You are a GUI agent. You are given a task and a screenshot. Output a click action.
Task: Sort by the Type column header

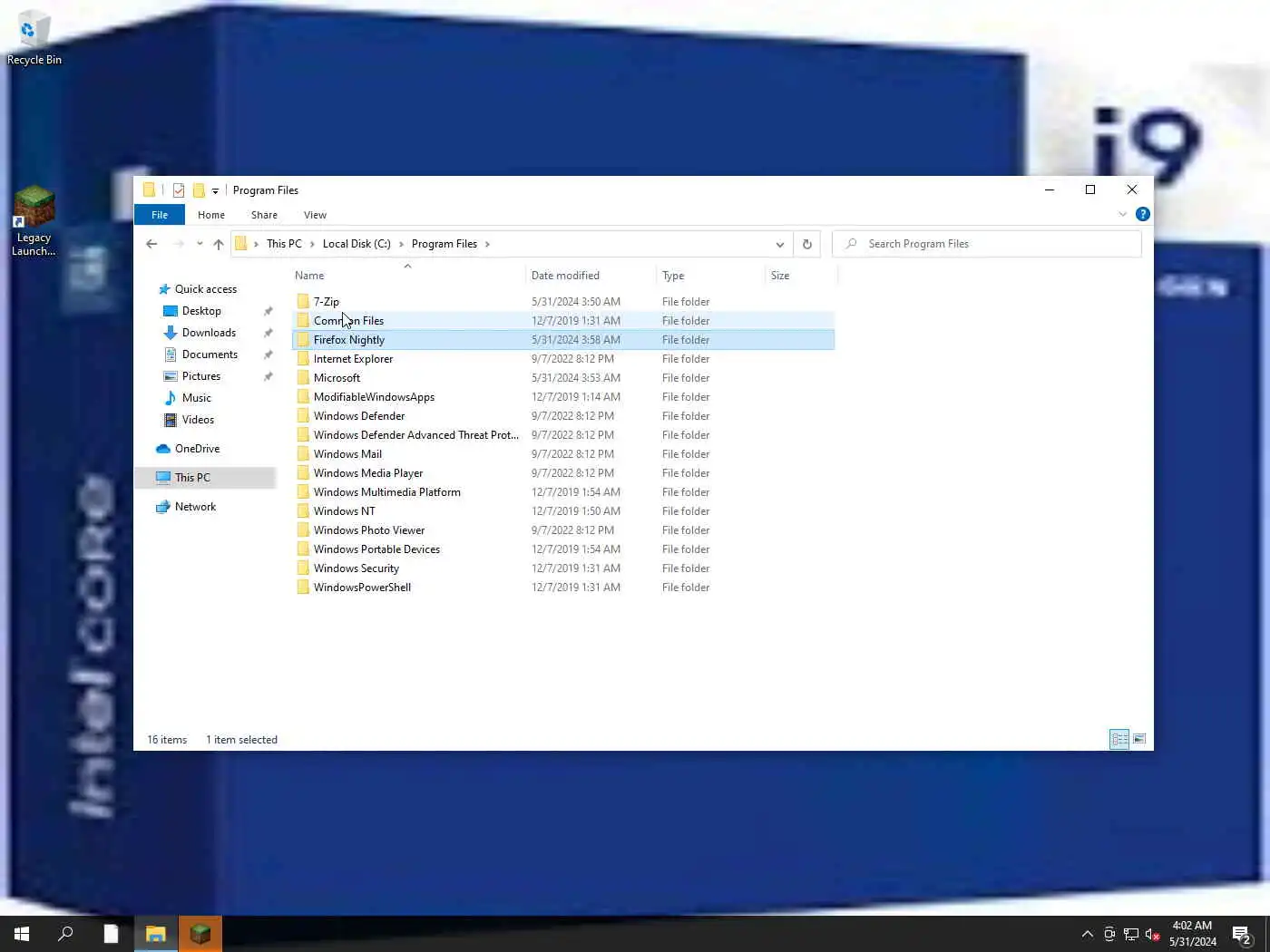click(710, 276)
